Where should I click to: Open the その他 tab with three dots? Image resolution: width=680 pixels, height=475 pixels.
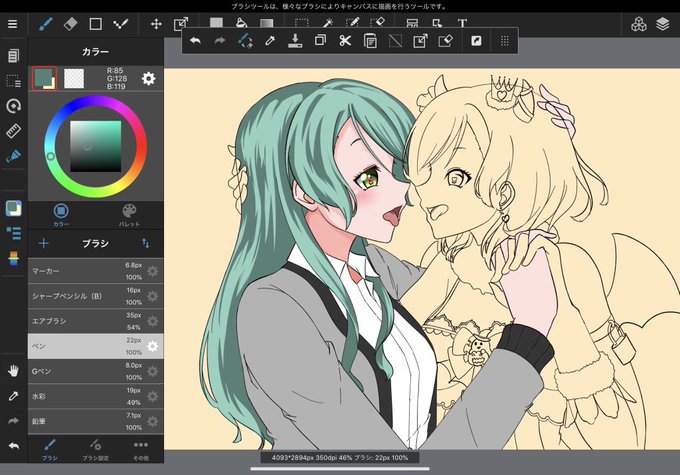point(141,449)
